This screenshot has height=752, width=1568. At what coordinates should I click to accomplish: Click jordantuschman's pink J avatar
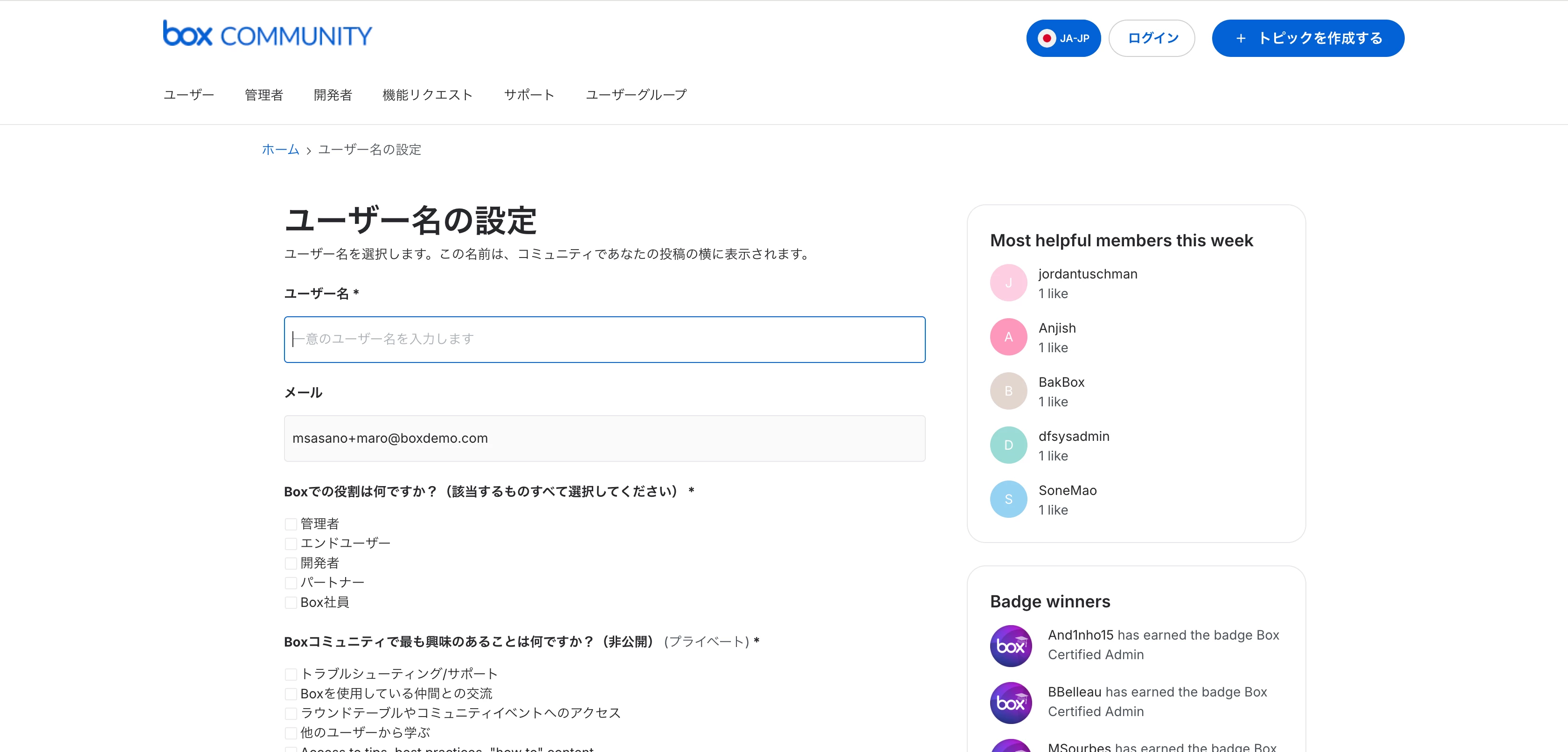click(x=1008, y=283)
